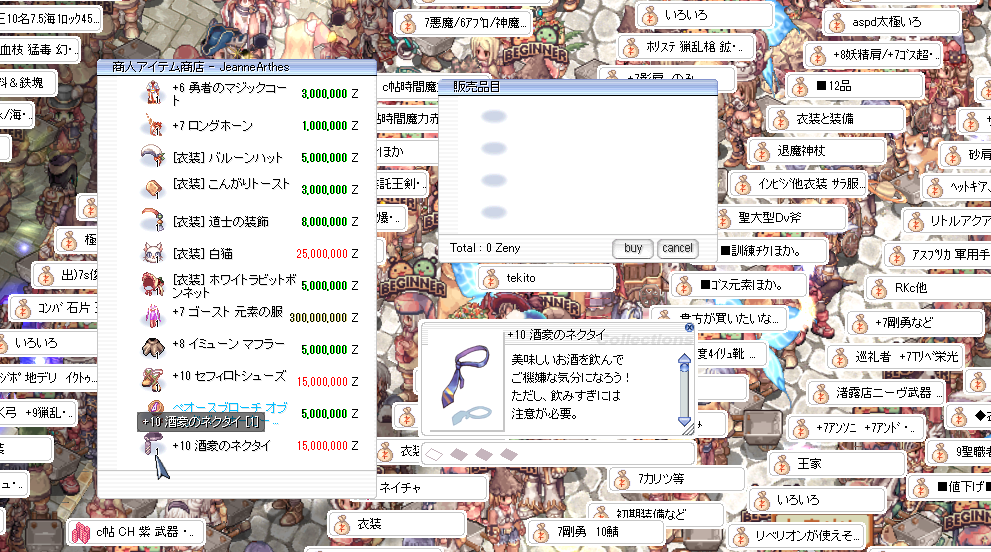
Task: Click the +6 勇者のマジックコート item icon
Action: [x=153, y=93]
